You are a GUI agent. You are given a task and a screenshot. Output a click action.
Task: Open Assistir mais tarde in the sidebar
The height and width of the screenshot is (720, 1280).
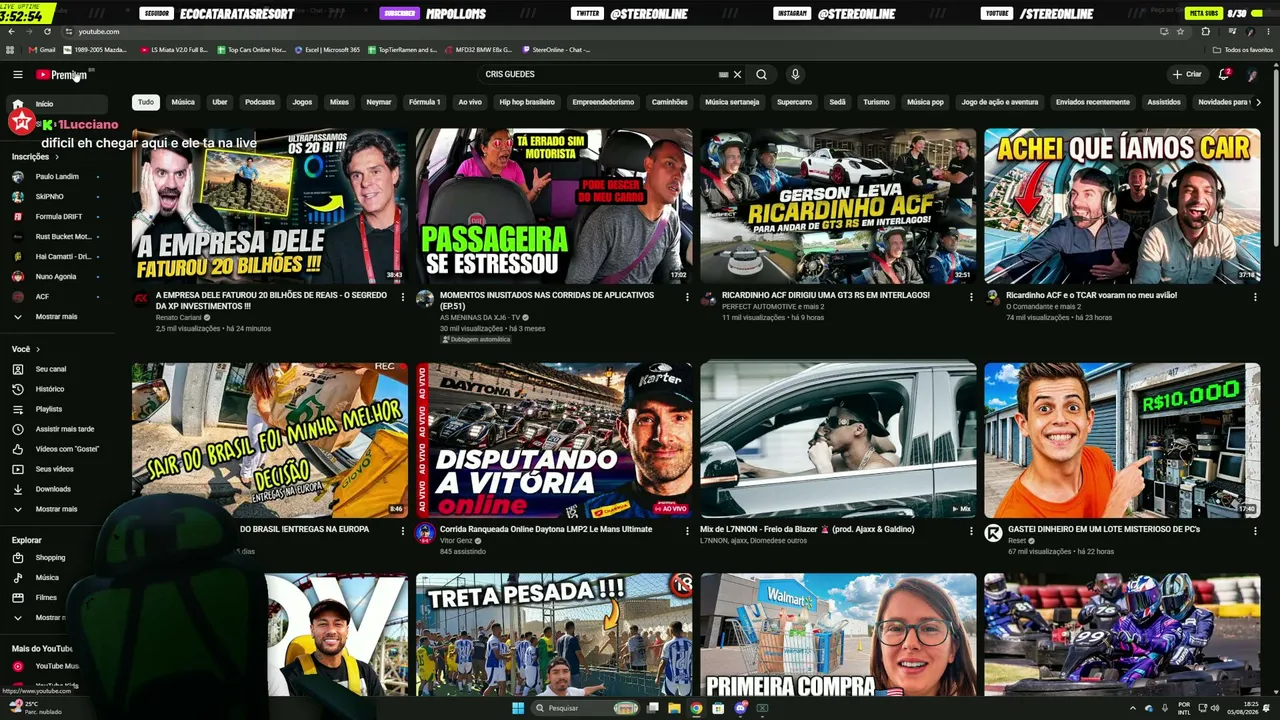[x=58, y=429]
